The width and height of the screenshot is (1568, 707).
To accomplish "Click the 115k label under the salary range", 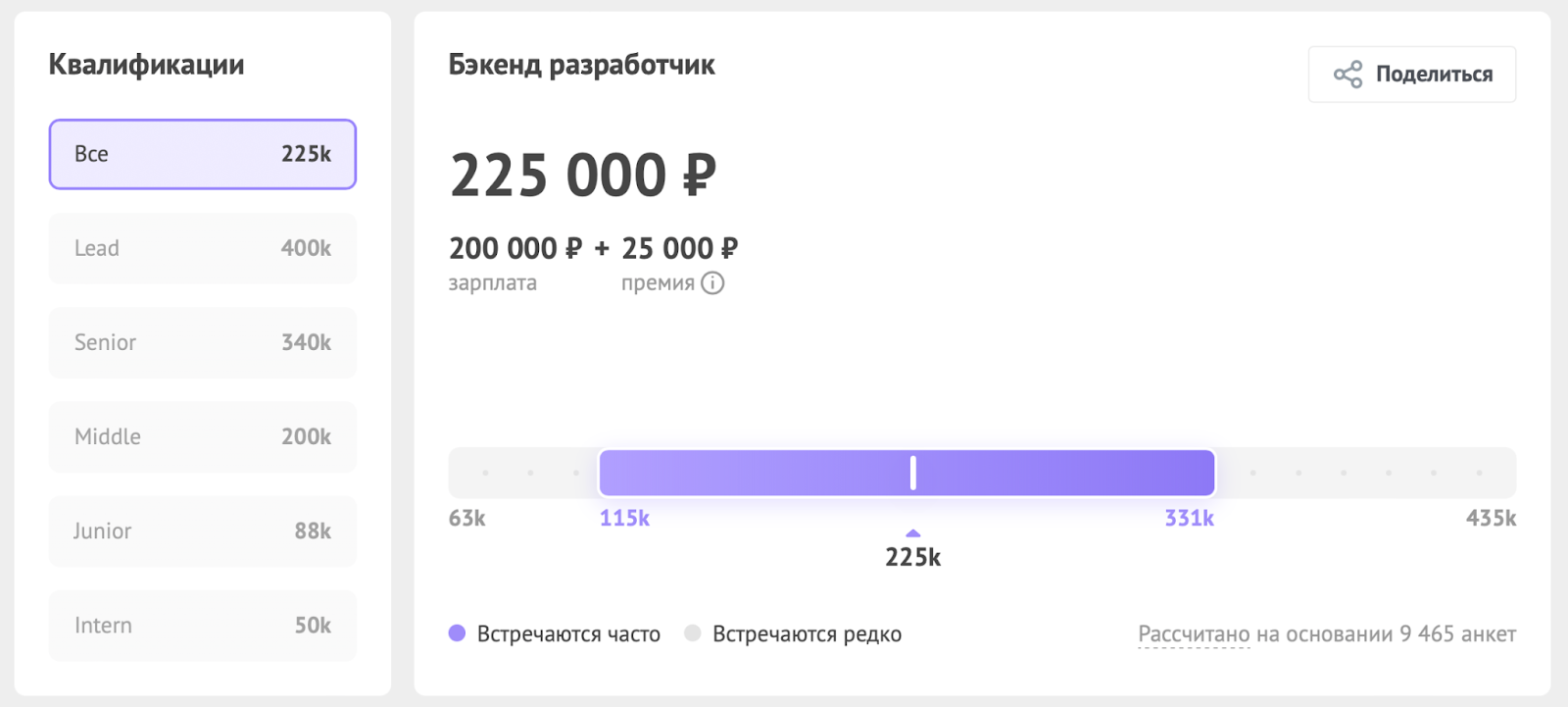I will coord(624,518).
